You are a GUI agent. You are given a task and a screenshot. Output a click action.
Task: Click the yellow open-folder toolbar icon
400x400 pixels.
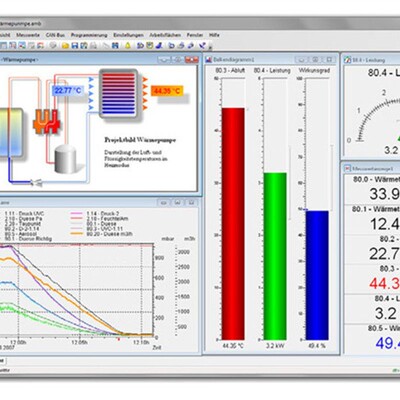(65, 45)
